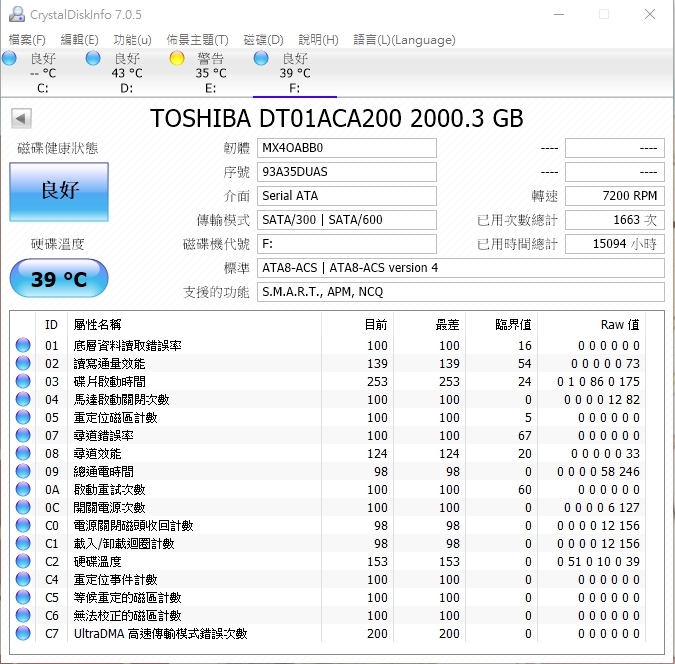Click status icon for attribute 05
The image size is (675, 664).
pyautogui.click(x=23, y=417)
